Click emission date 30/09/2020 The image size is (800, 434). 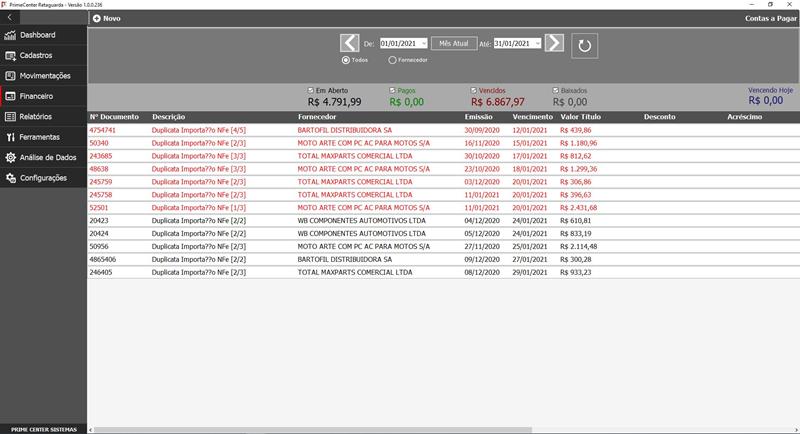pos(482,130)
